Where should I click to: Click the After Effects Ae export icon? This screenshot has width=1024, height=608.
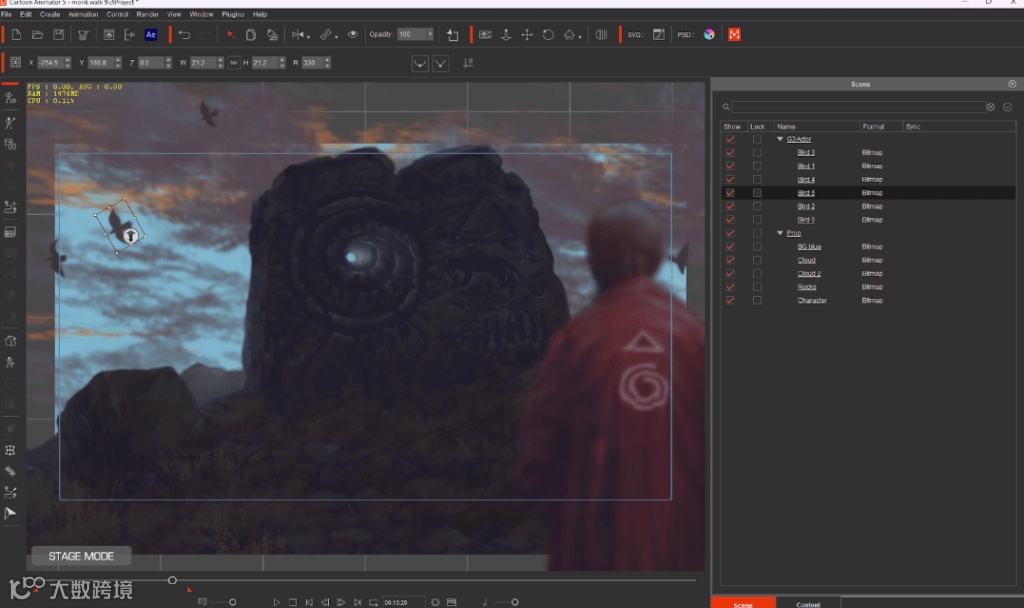pos(151,35)
